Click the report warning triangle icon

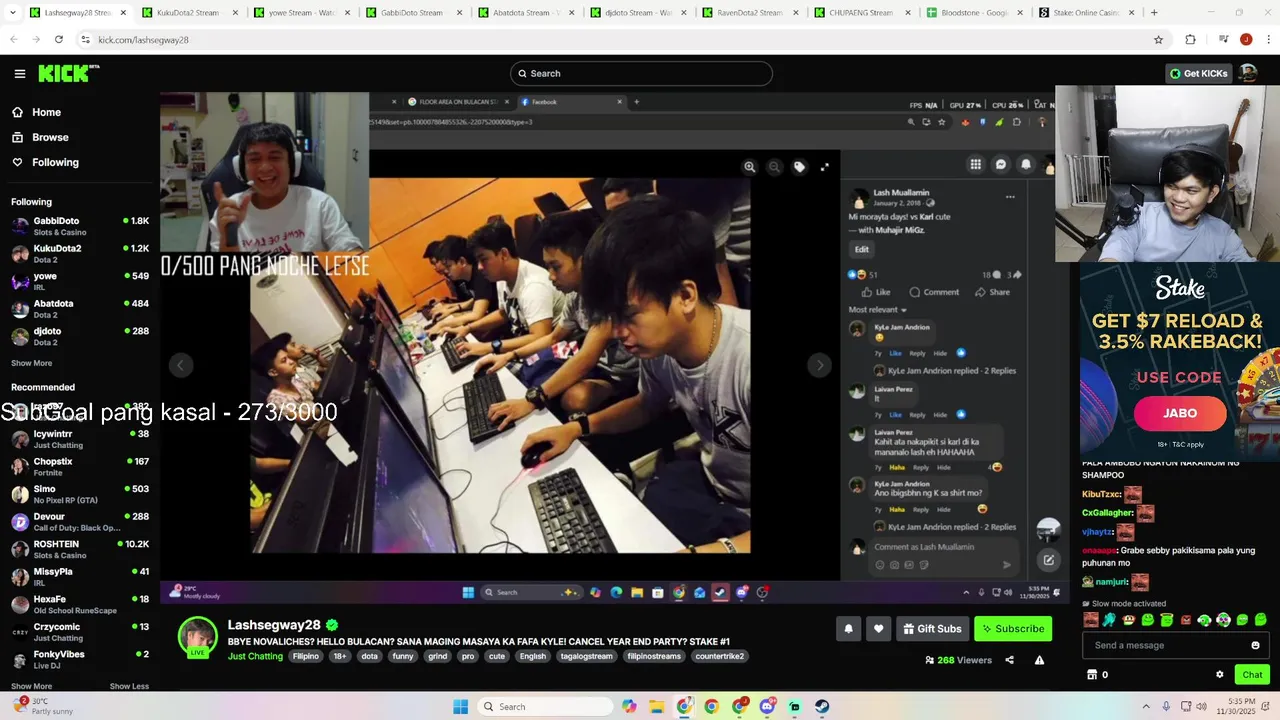tap(1039, 660)
